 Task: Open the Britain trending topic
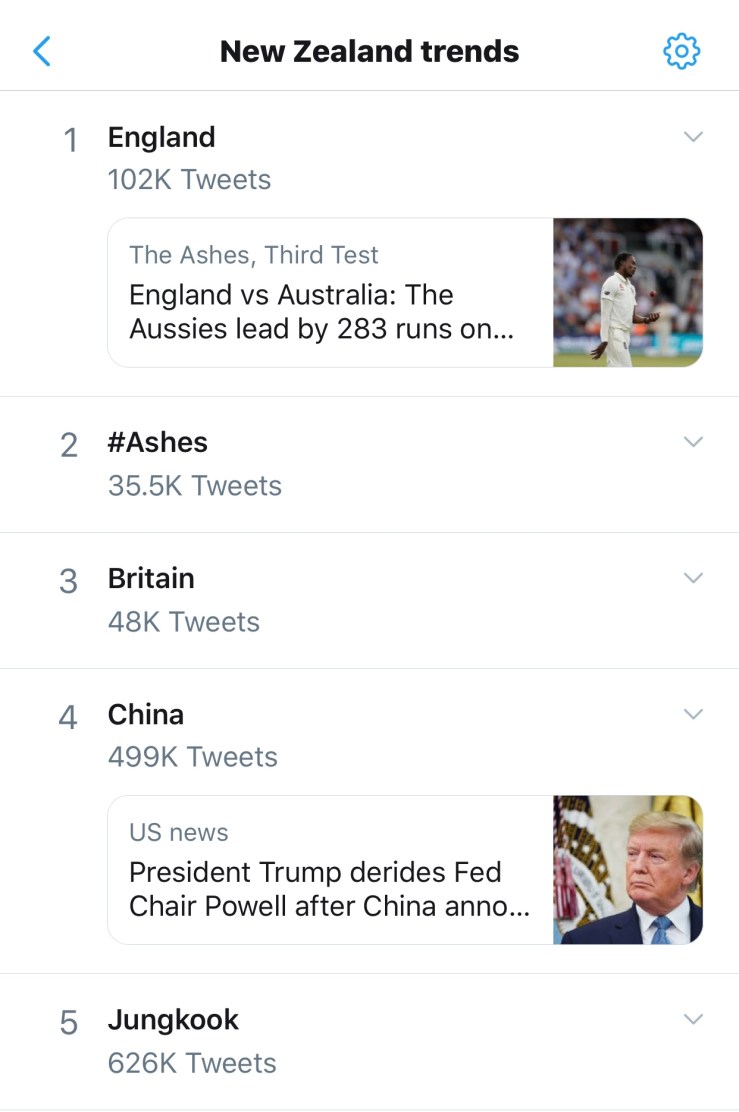[x=151, y=579]
